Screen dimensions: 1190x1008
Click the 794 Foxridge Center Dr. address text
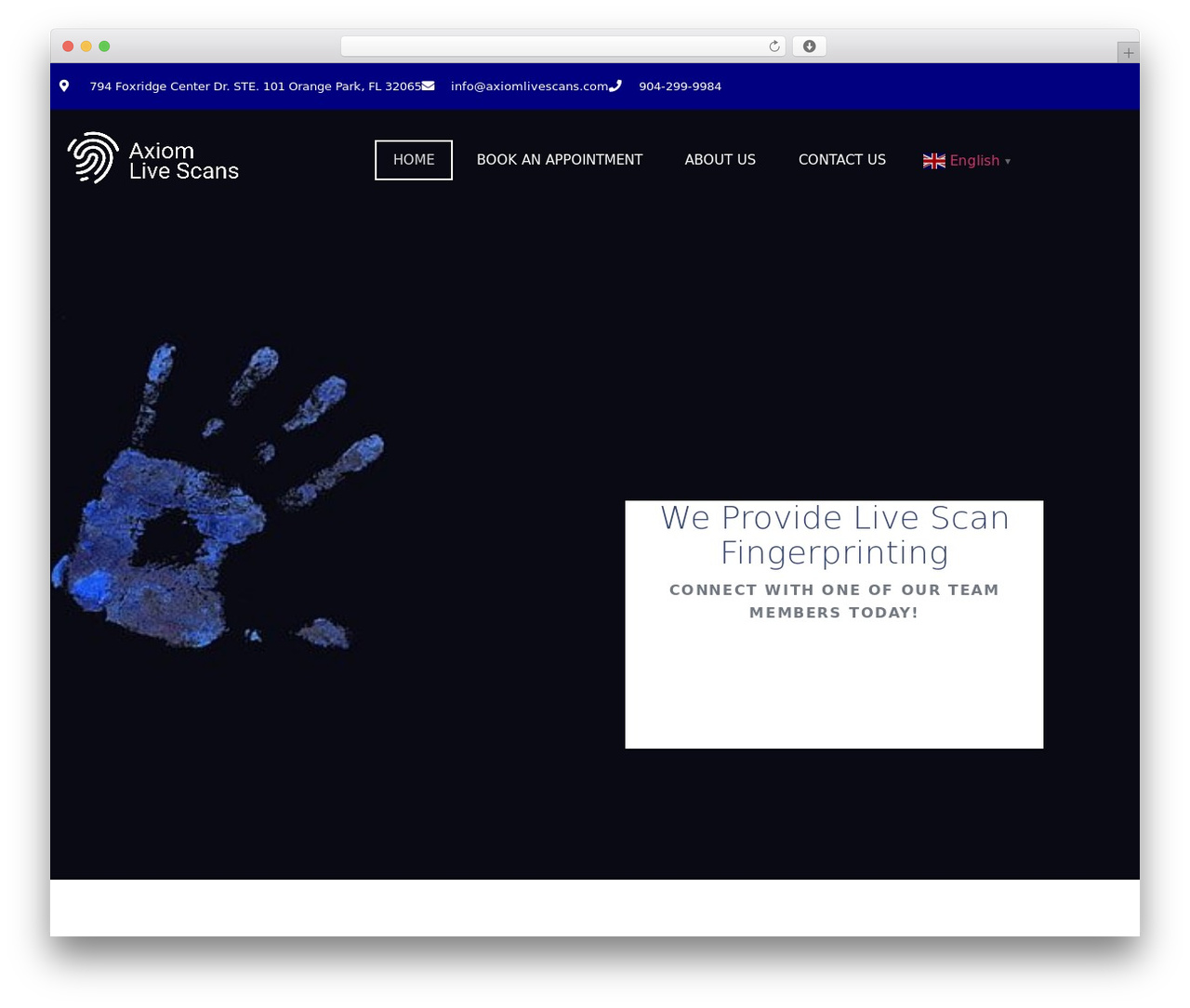pos(256,86)
